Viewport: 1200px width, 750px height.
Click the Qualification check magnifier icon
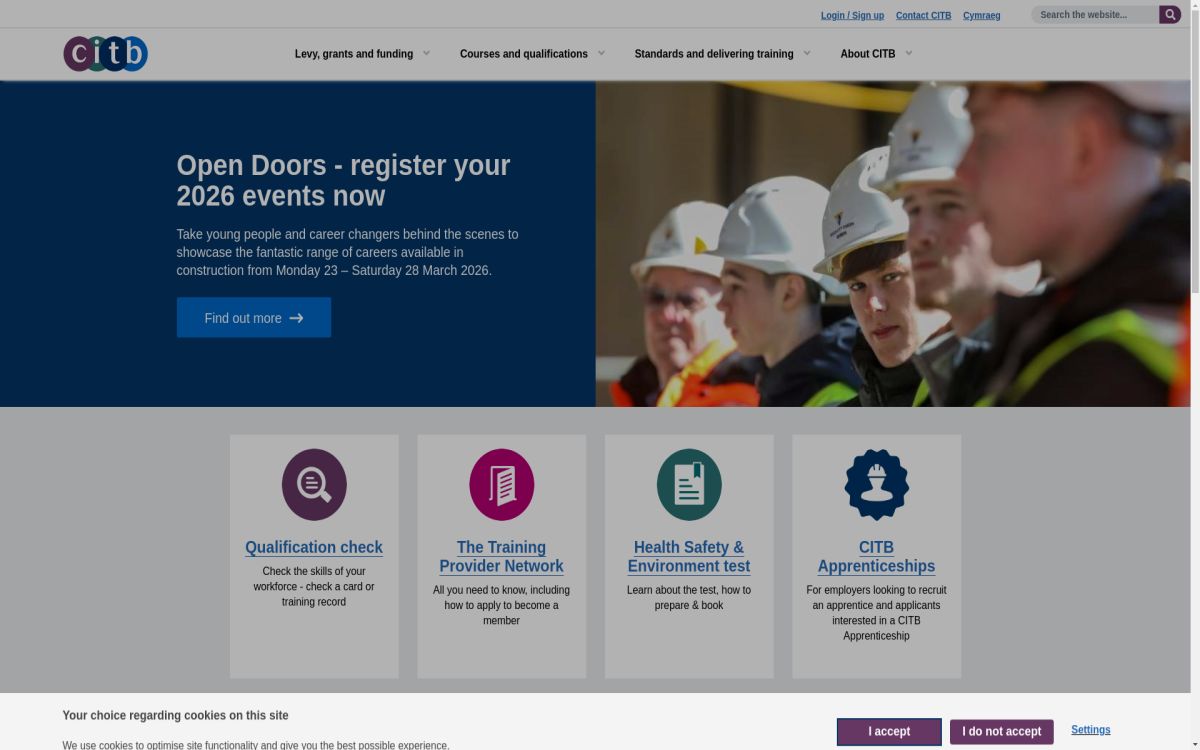click(314, 485)
